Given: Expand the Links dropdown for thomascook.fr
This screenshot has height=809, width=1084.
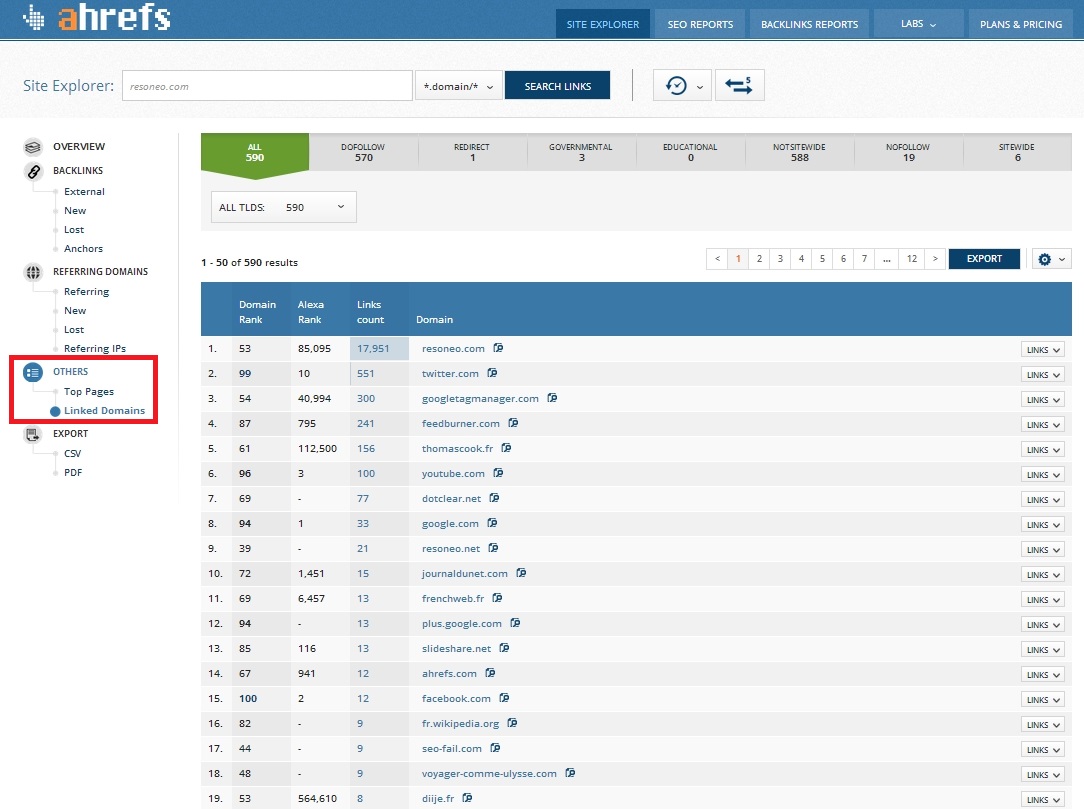Looking at the screenshot, I should coord(1043,449).
